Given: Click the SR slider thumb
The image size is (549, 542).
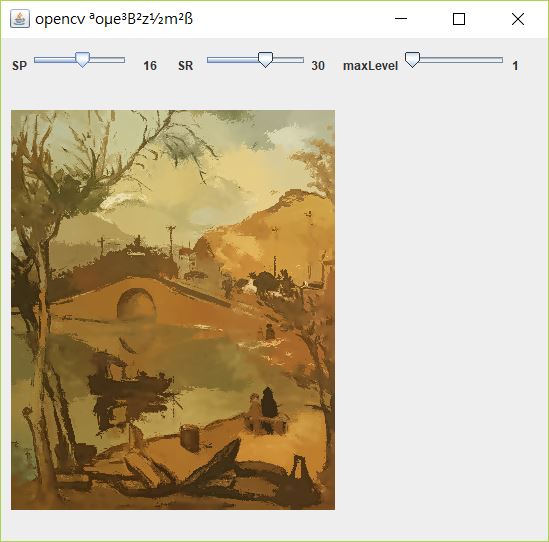Looking at the screenshot, I should tap(265, 60).
